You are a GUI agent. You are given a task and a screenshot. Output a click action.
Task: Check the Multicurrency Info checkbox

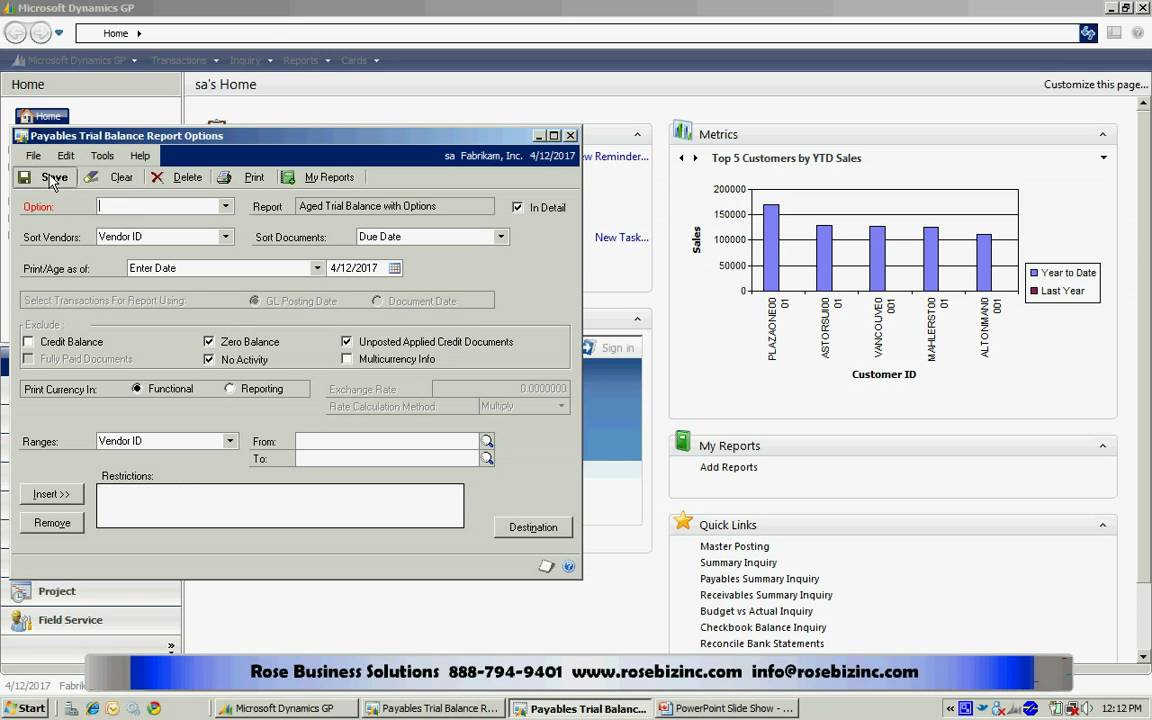tap(347, 359)
